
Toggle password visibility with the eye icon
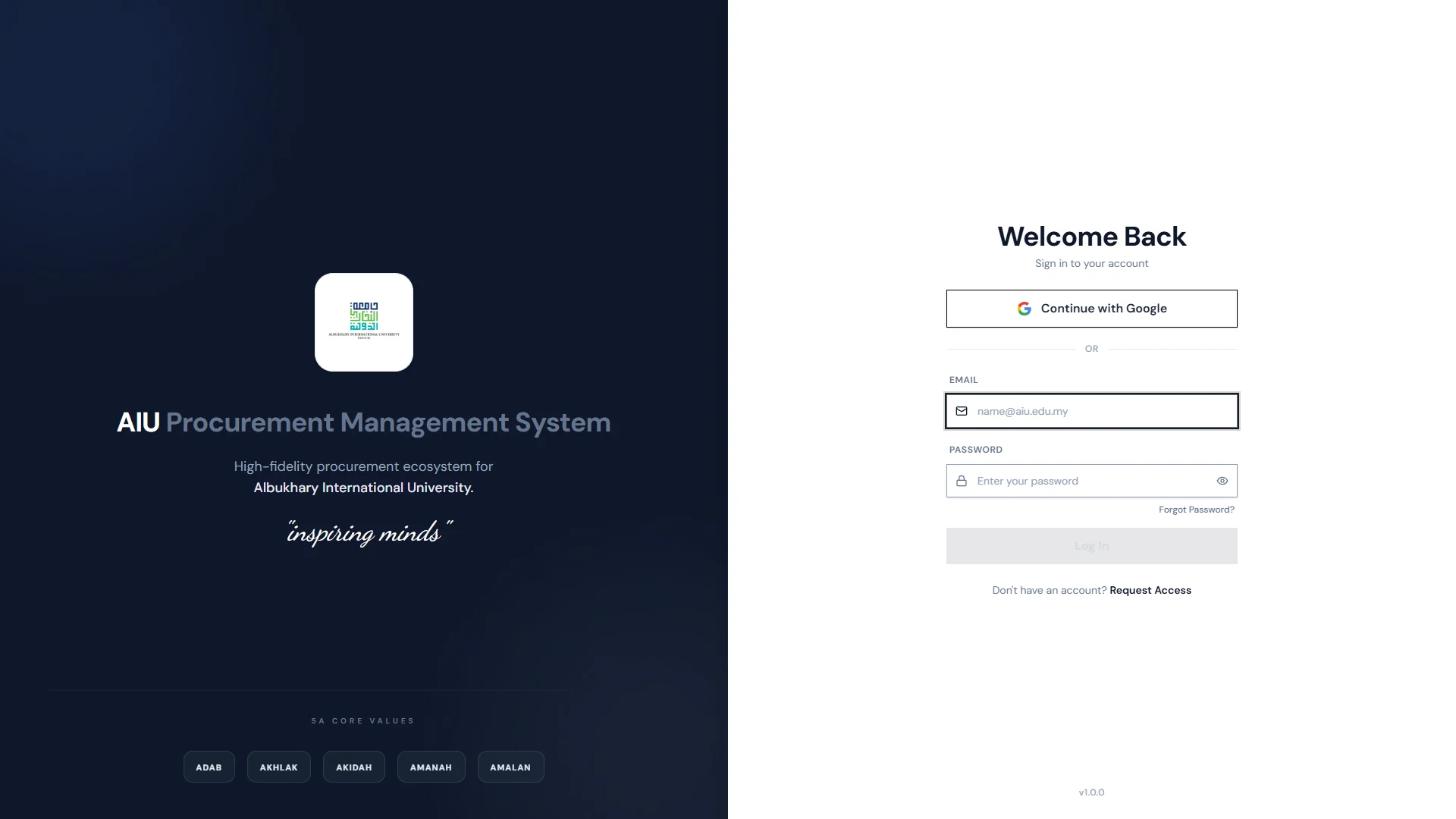pyautogui.click(x=1222, y=481)
